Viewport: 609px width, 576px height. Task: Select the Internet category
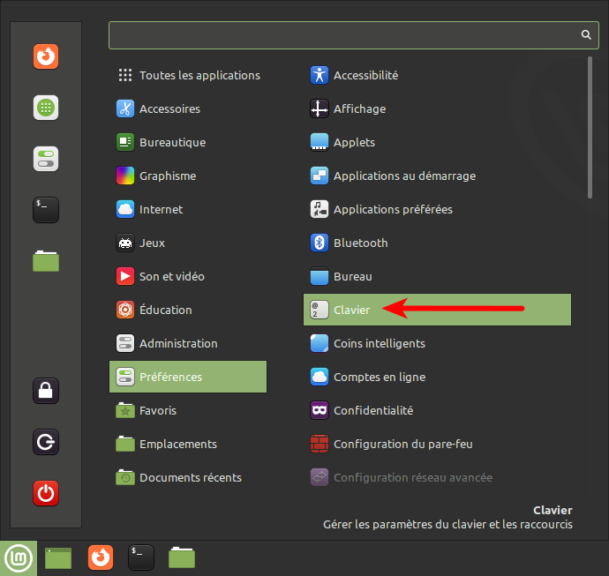pos(188,209)
